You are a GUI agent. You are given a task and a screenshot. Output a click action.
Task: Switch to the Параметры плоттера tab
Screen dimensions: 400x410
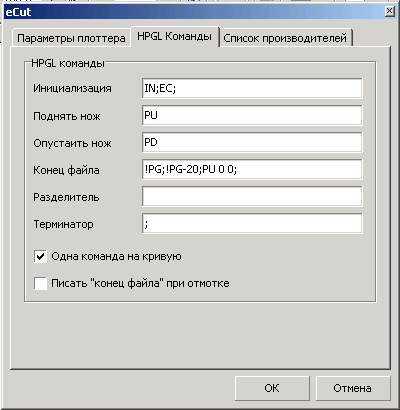(x=71, y=38)
